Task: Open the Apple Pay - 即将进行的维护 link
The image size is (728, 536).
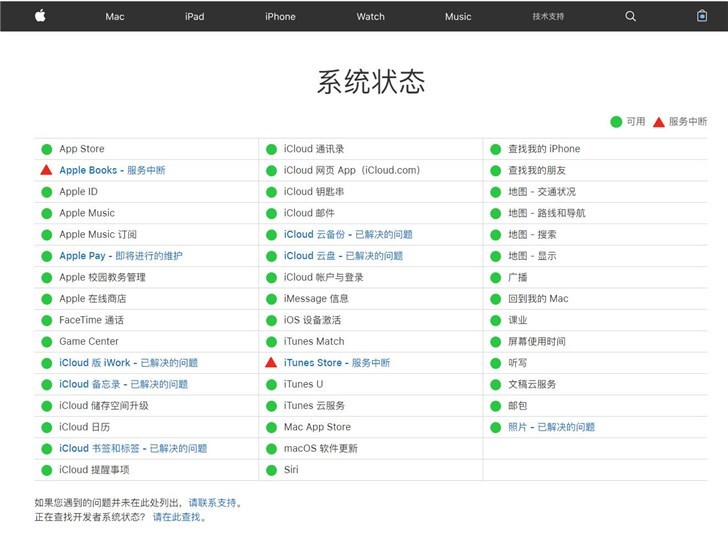Action: click(121, 256)
